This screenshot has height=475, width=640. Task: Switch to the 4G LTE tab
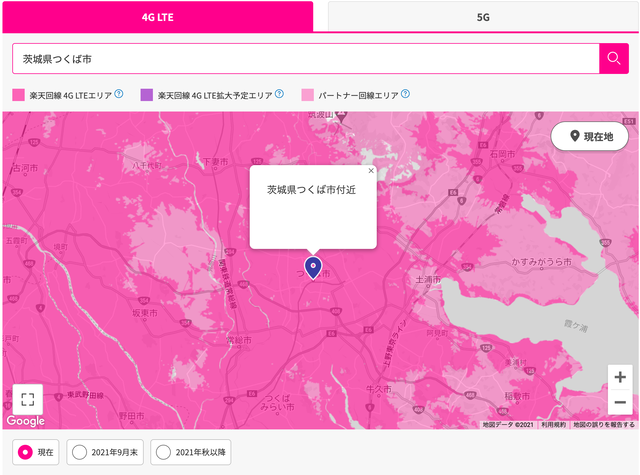pos(158,17)
